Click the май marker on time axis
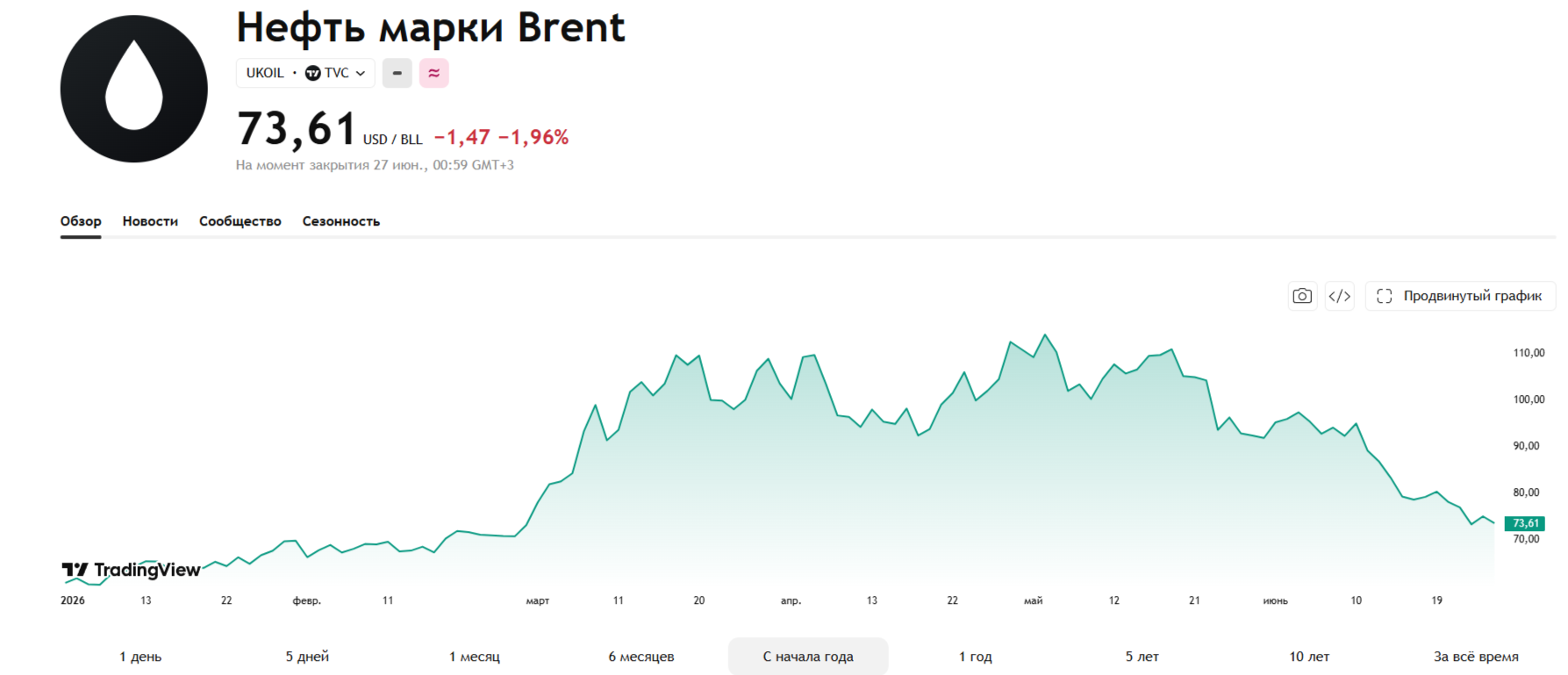Screen dimensions: 1568x675 point(1034,600)
